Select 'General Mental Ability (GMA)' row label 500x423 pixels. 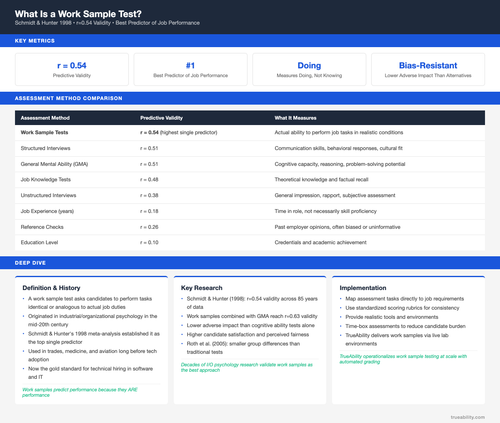tap(54, 164)
